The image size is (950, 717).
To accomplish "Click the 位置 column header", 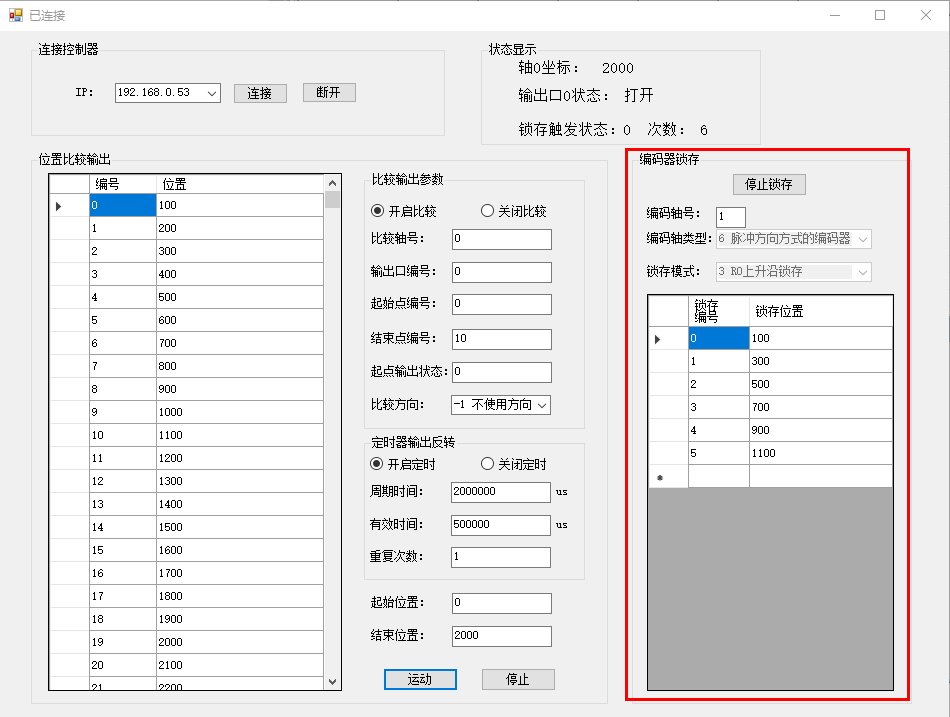I will click(240, 184).
